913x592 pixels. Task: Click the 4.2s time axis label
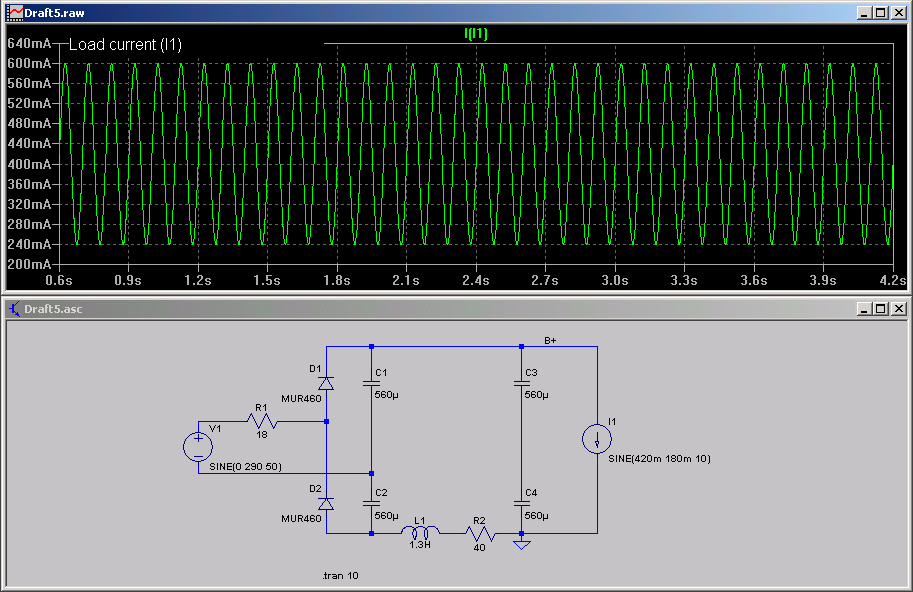click(893, 281)
